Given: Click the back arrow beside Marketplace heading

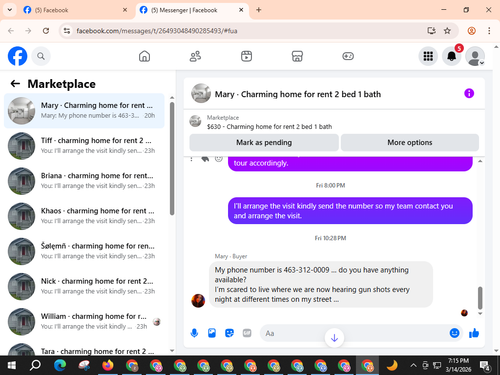Looking at the screenshot, I should [15, 84].
